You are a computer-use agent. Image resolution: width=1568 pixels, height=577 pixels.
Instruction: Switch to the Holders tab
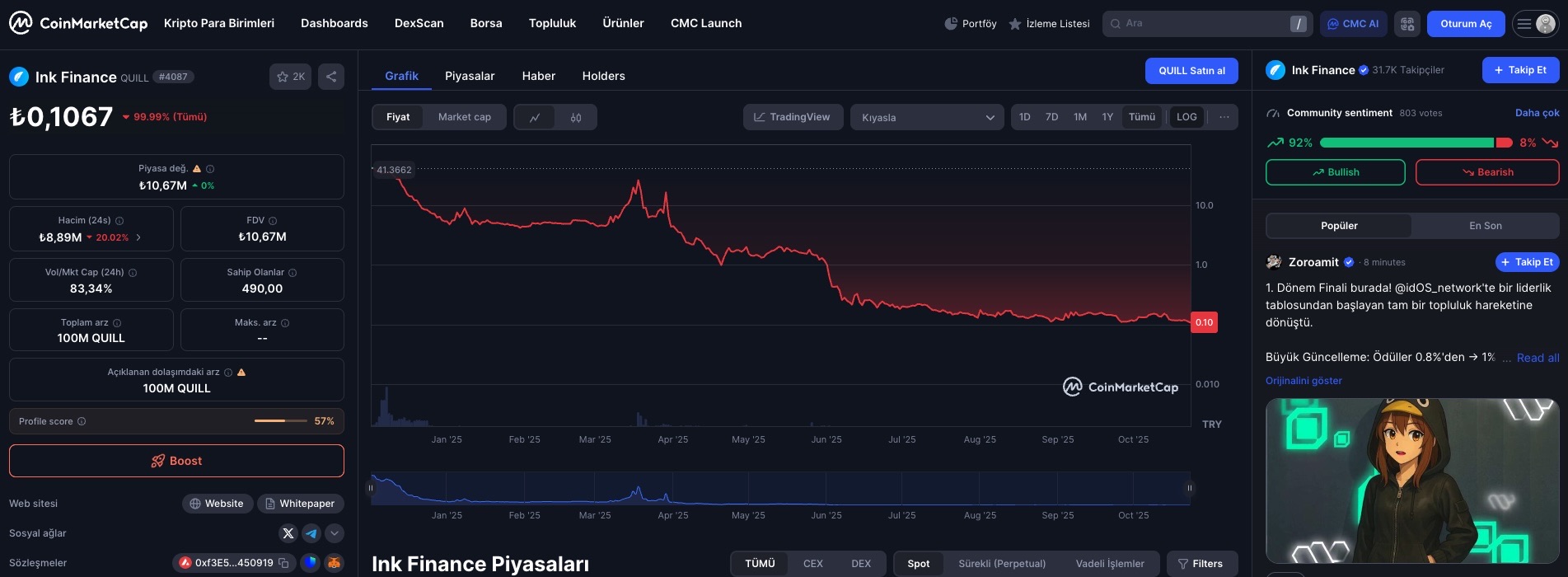[x=603, y=76]
